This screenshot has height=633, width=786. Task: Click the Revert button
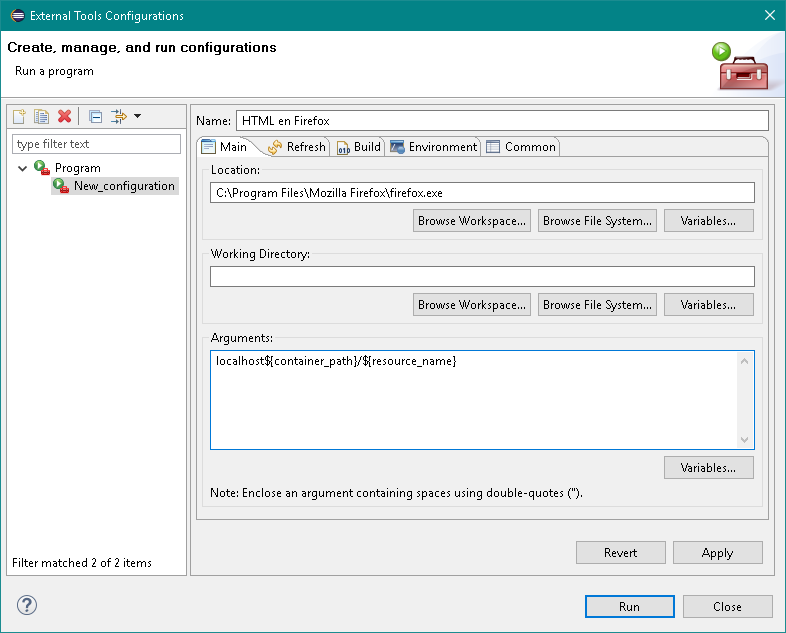(621, 553)
